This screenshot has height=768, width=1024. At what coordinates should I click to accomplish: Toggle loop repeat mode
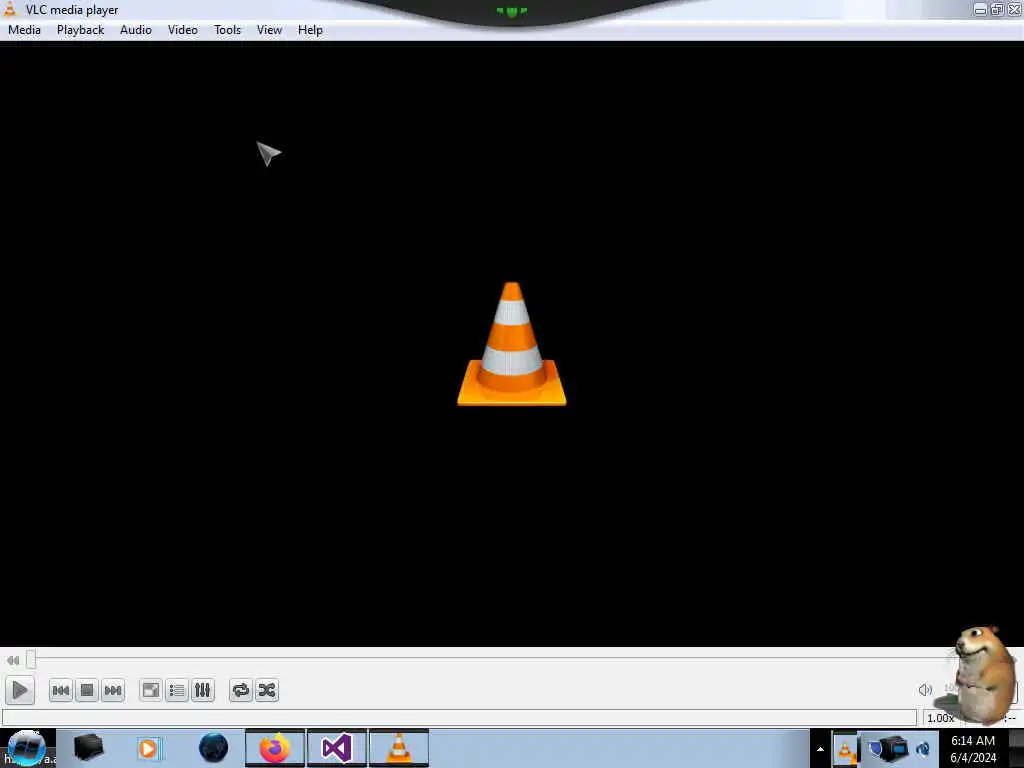click(x=240, y=690)
